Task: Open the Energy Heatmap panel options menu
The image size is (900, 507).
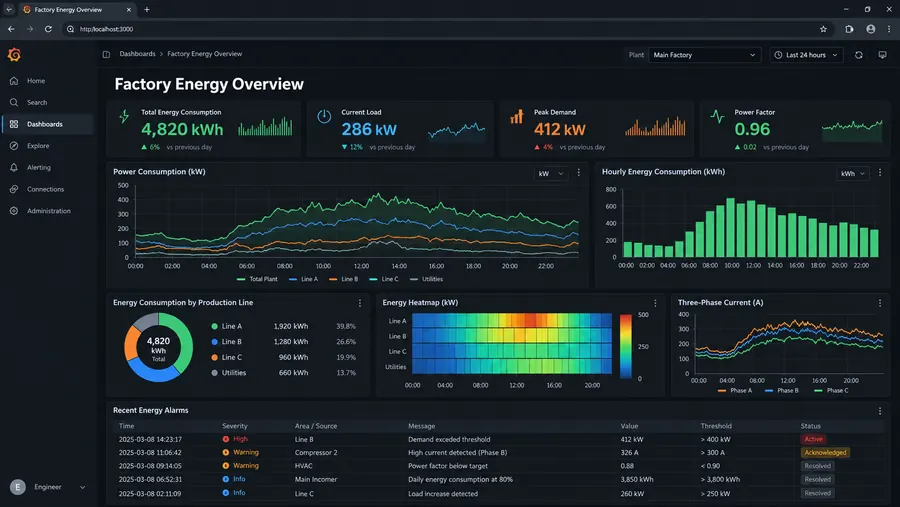Action: 655,303
